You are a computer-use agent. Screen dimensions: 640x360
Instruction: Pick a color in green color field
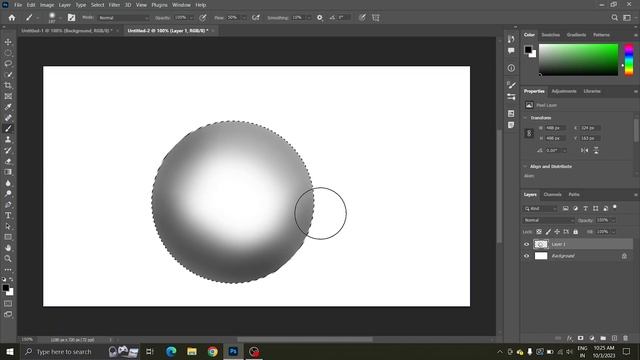[578, 60]
